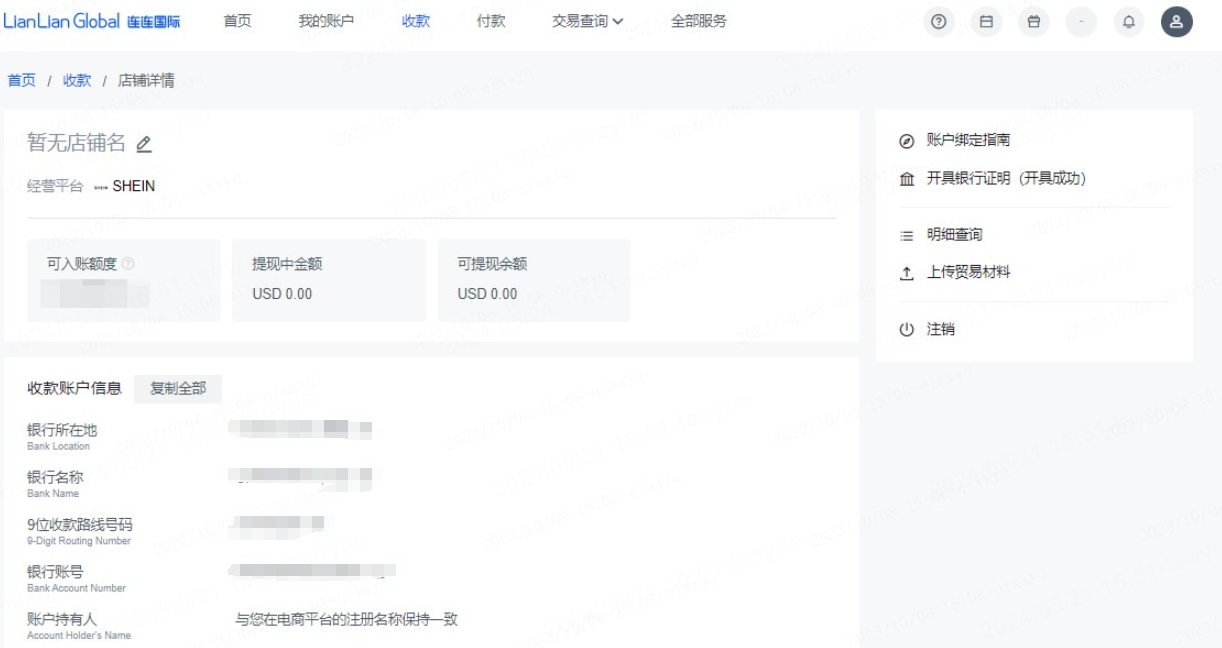Click the 可入账额度 card label
Viewport: 1222px width, 648px height.
coord(82,264)
